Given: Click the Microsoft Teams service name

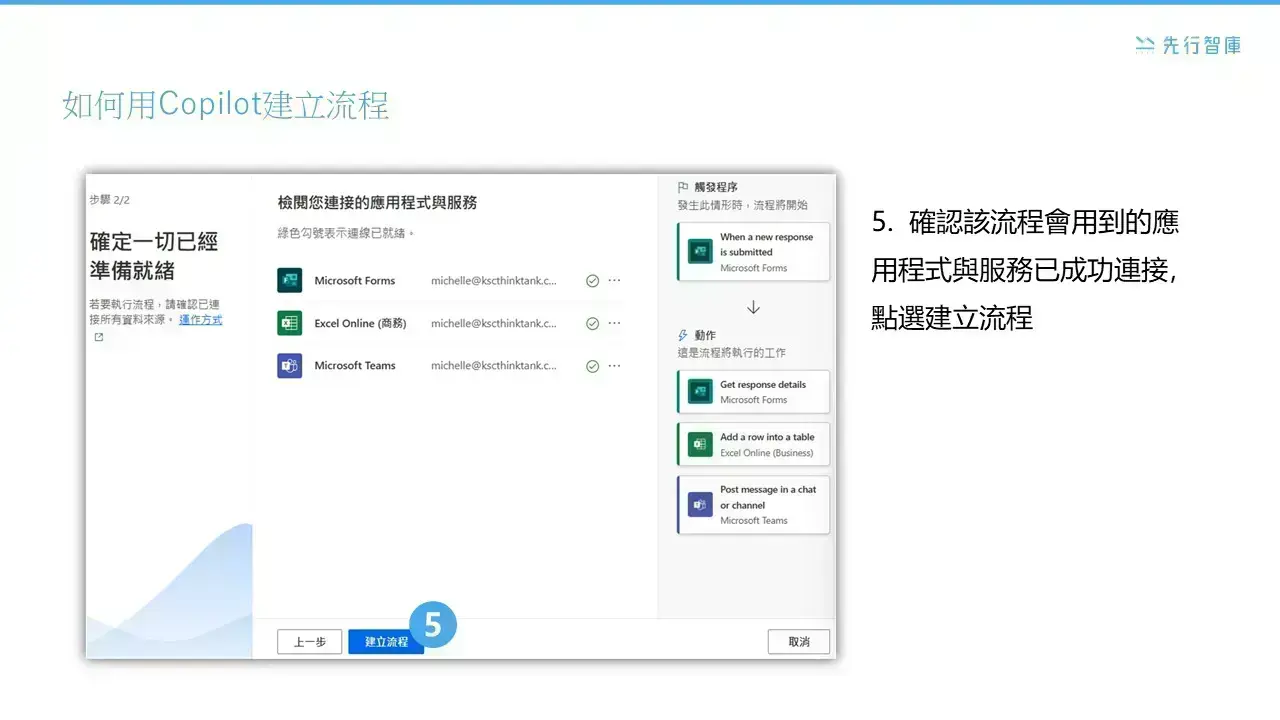Looking at the screenshot, I should pyautogui.click(x=355, y=366).
